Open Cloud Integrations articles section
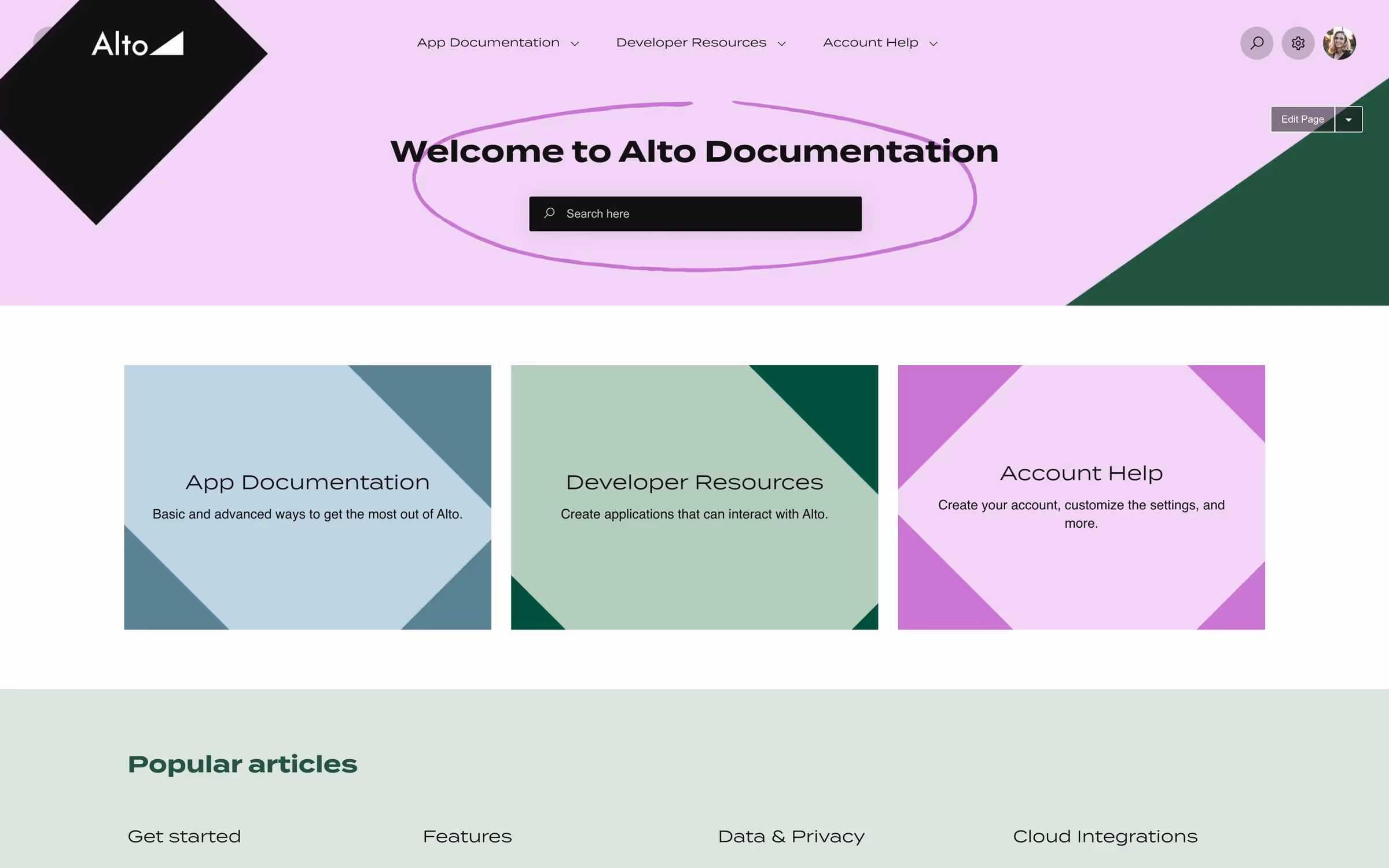 click(1105, 836)
